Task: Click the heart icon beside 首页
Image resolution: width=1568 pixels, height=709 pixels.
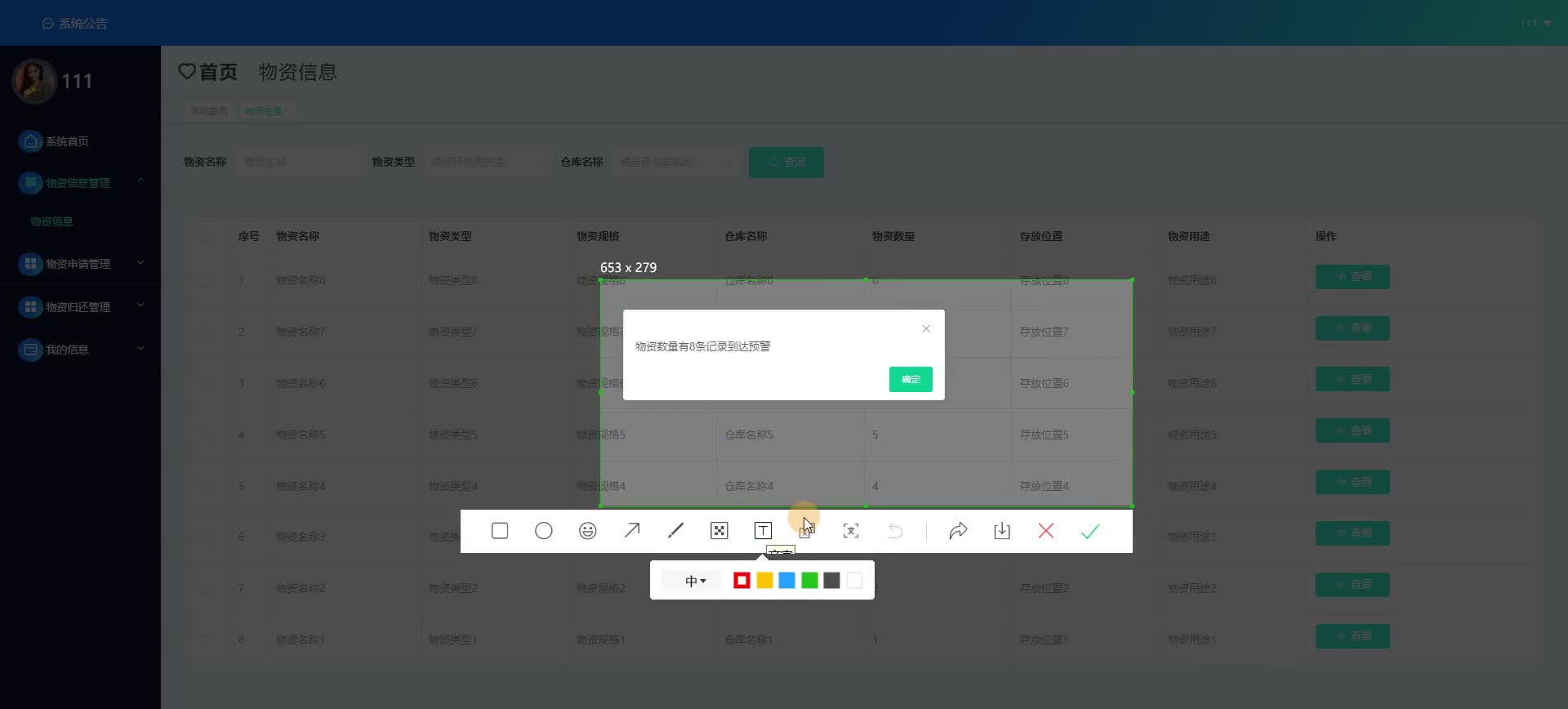Action: (x=187, y=72)
